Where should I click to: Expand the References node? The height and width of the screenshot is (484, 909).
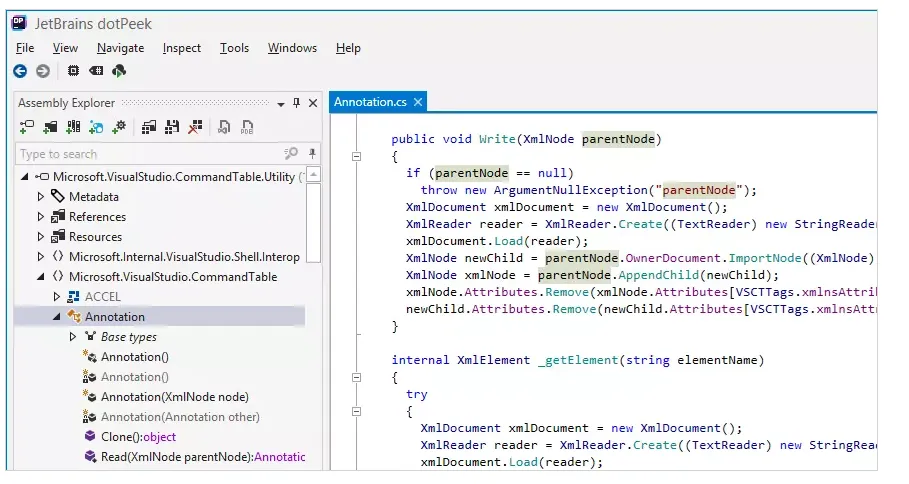41,217
